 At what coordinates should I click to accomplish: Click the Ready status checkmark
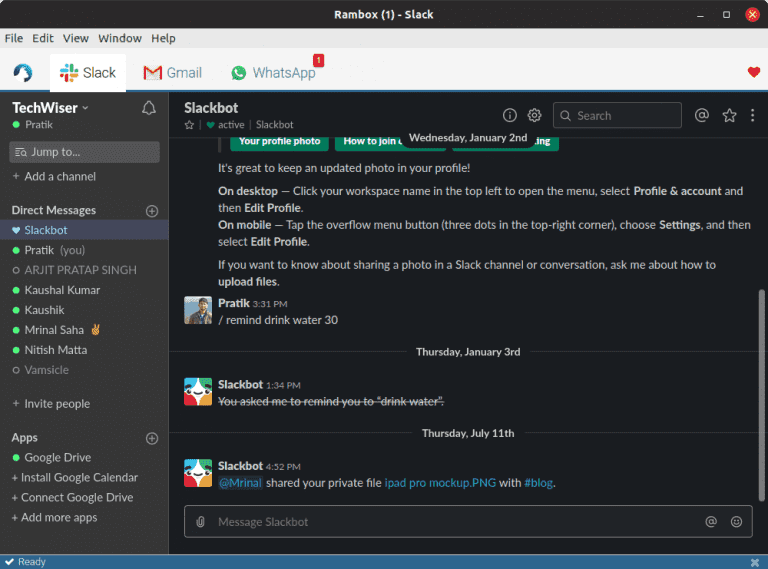point(9,562)
